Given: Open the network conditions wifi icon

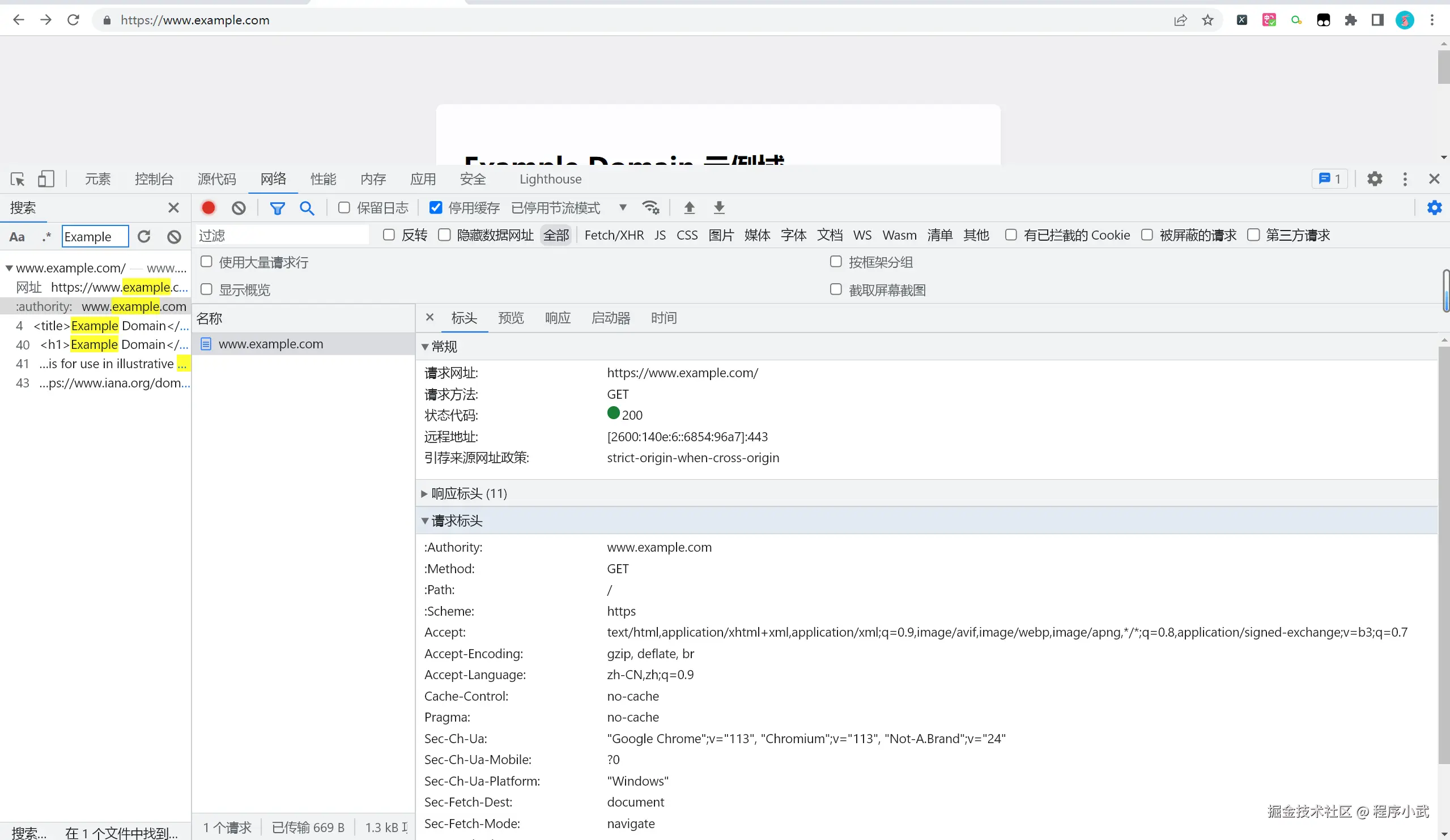Looking at the screenshot, I should [x=651, y=208].
